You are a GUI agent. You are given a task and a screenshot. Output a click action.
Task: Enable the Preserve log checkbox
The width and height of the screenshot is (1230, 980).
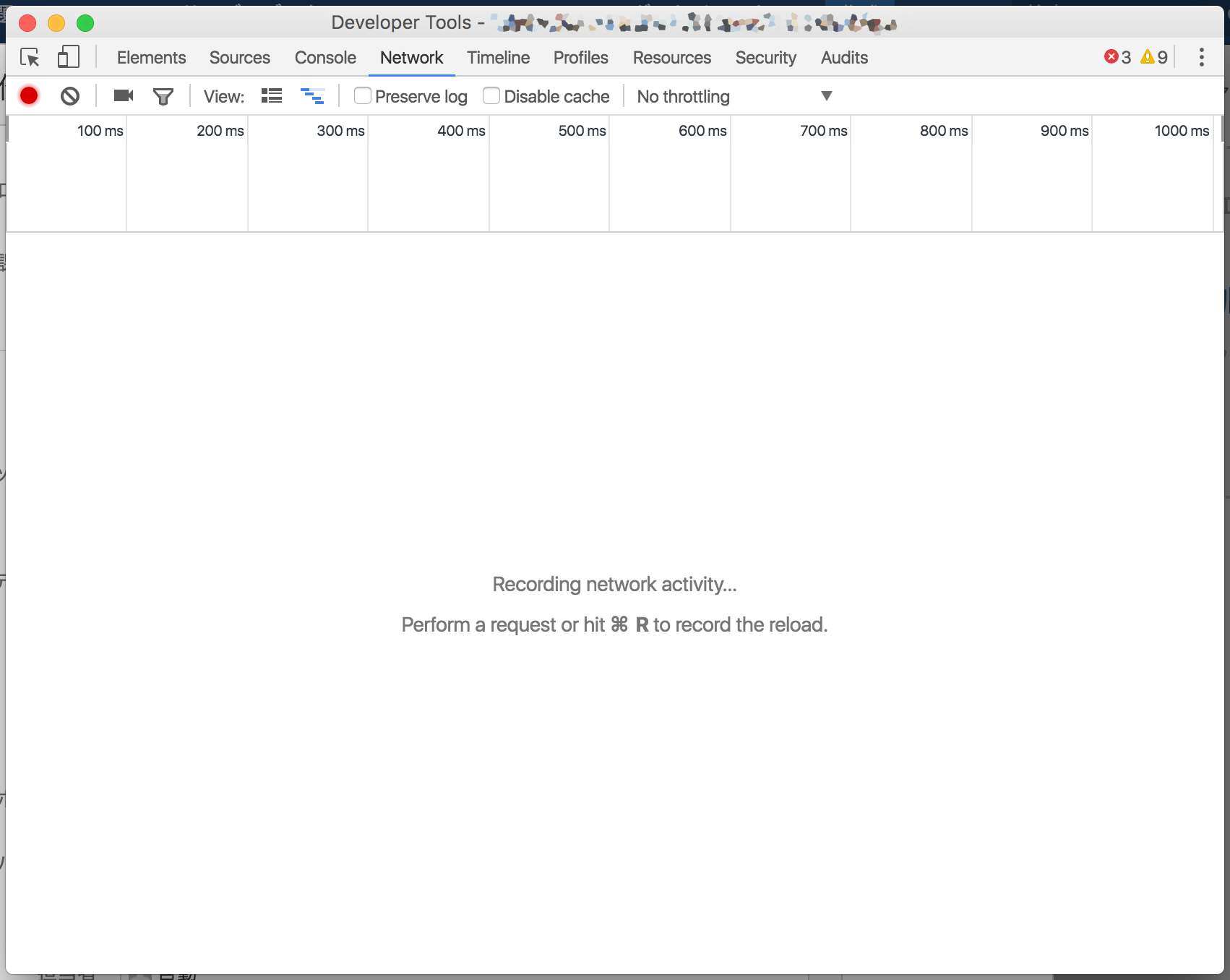[x=362, y=95]
